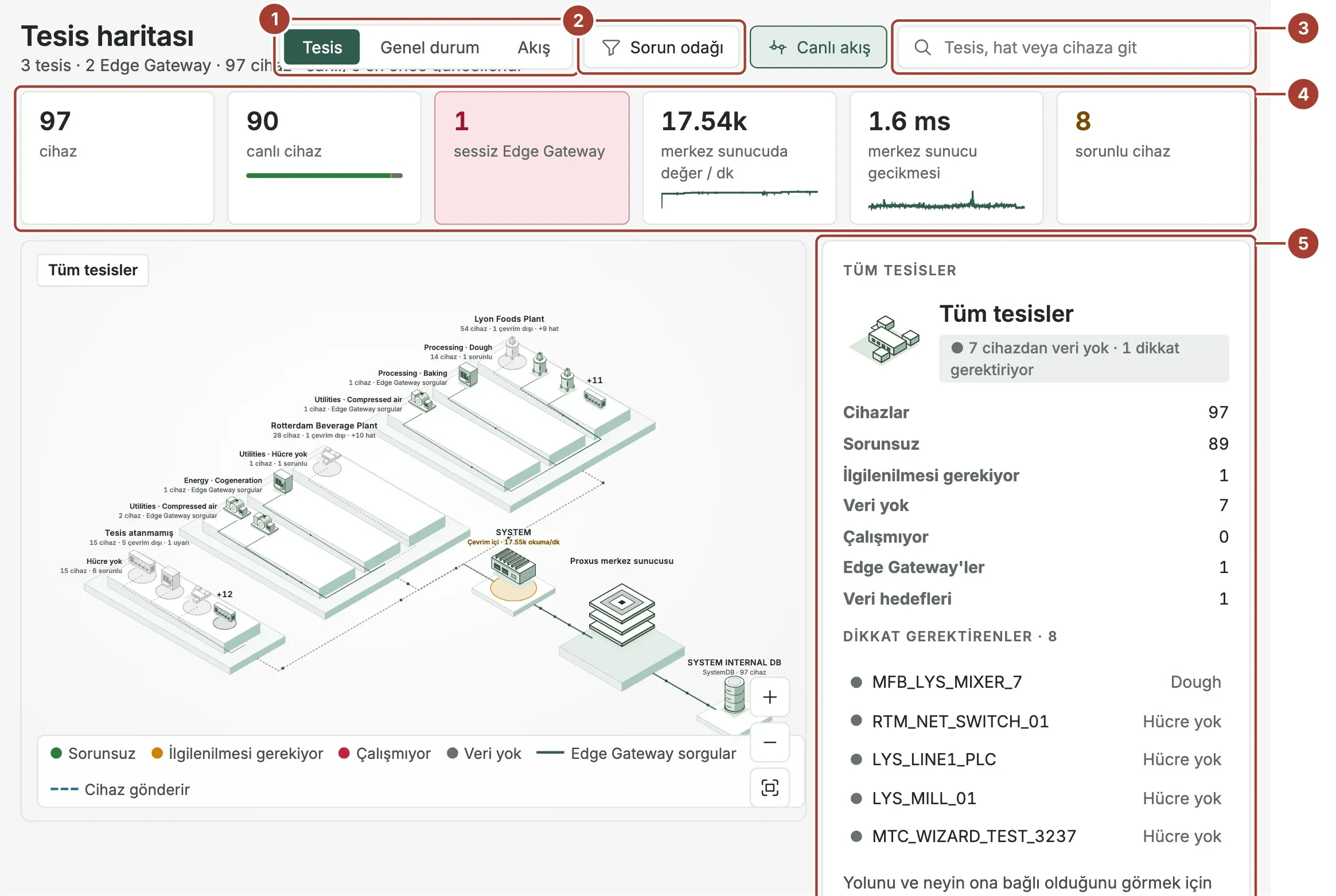
Task: Click the Processing · Baking cabinet icon
Action: pos(468,376)
